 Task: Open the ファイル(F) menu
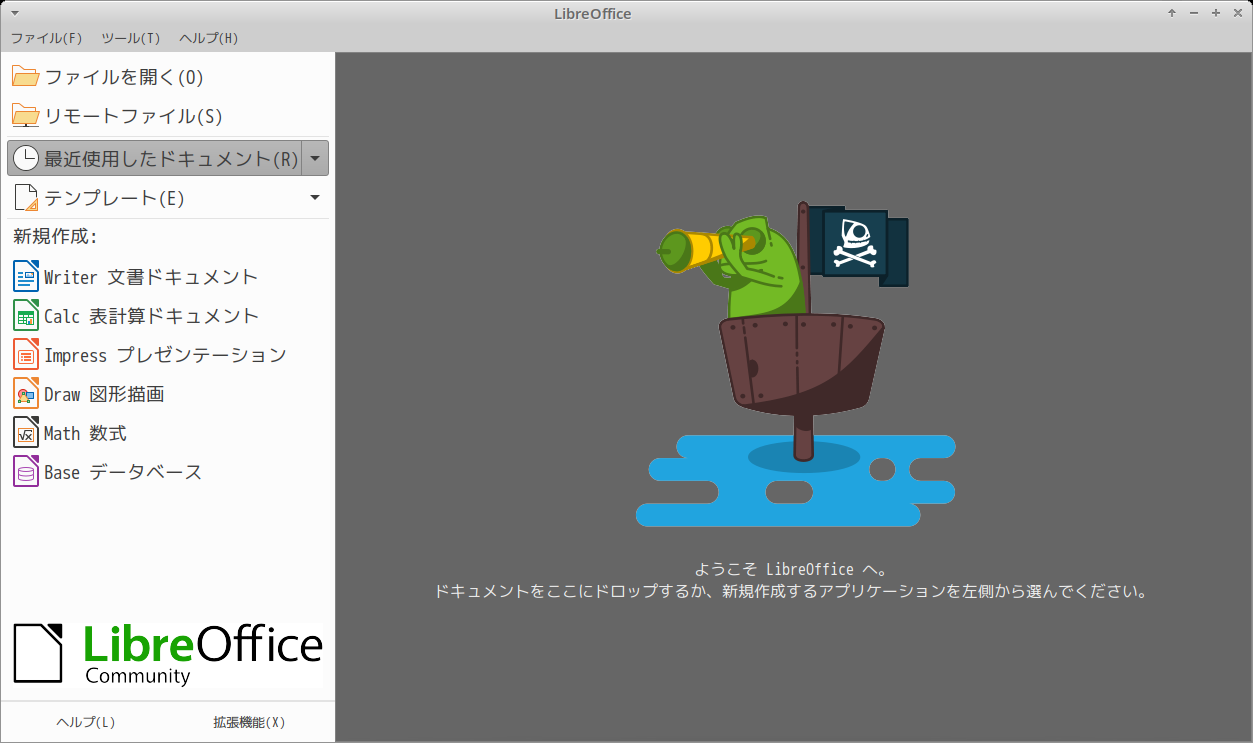pyautogui.click(x=46, y=38)
